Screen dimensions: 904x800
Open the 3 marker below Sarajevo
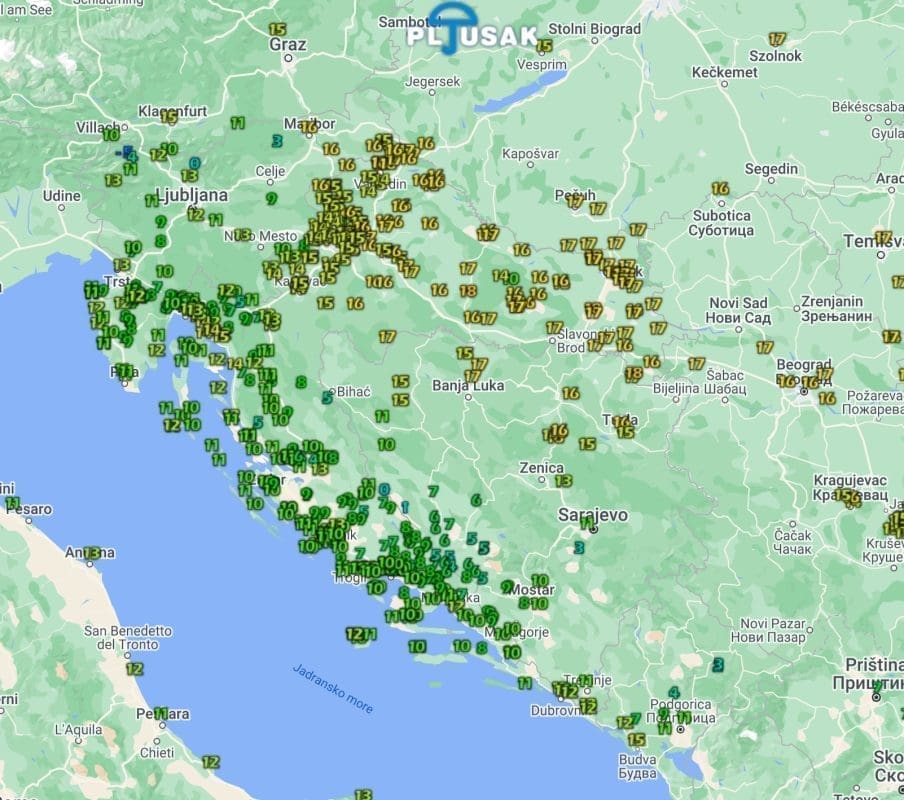pyautogui.click(x=578, y=547)
